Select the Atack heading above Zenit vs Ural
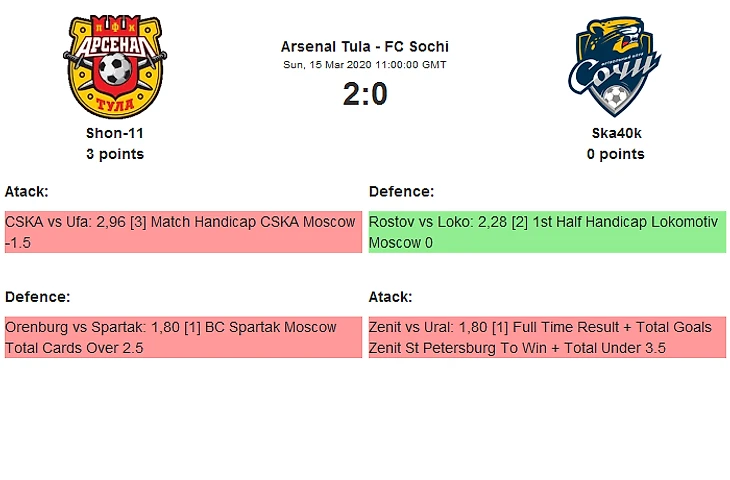Screen dimensions: 730x480 (x=391, y=297)
